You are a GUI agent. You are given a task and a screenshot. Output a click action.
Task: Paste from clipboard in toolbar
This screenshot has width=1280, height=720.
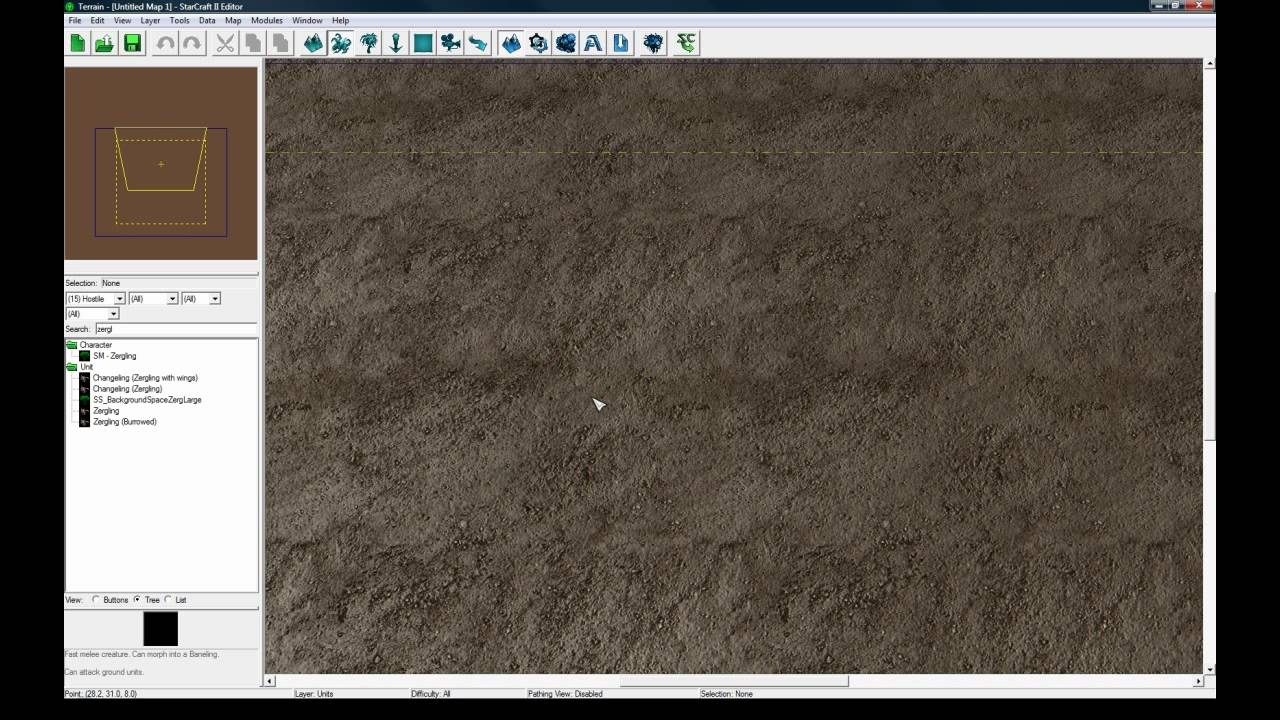point(280,43)
